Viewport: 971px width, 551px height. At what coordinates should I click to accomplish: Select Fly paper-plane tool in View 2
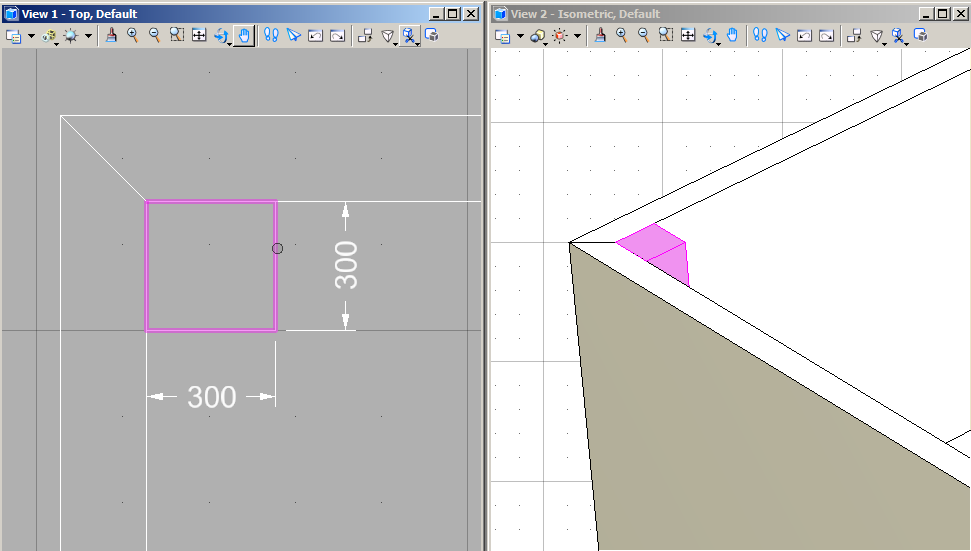tap(783, 35)
